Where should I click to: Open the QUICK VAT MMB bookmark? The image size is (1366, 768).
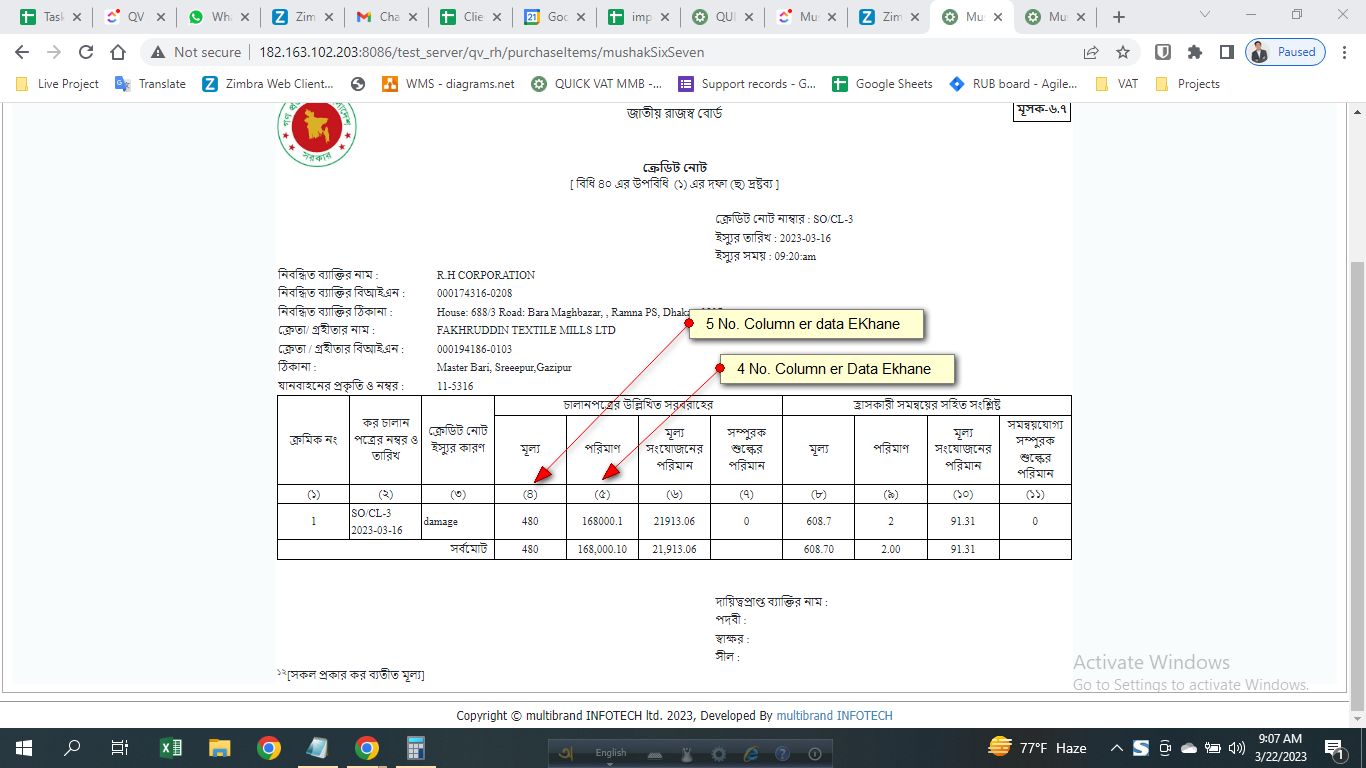pyautogui.click(x=597, y=84)
